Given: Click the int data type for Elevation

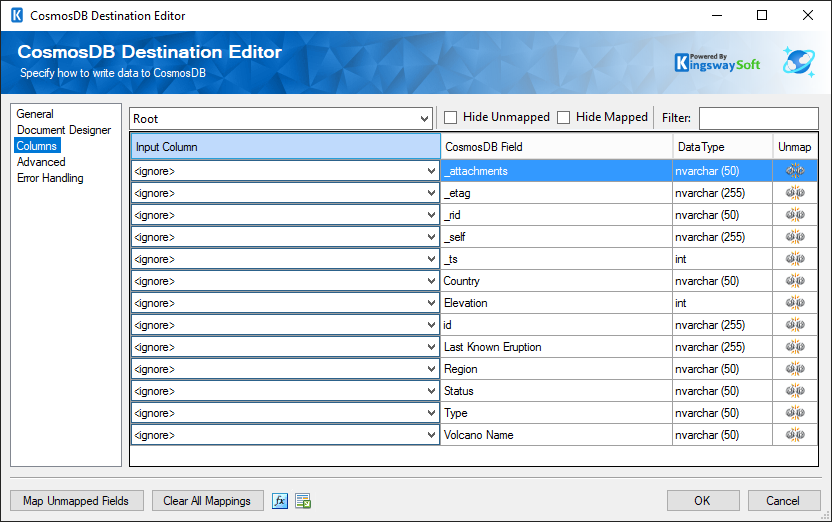Looking at the screenshot, I should [x=722, y=303].
